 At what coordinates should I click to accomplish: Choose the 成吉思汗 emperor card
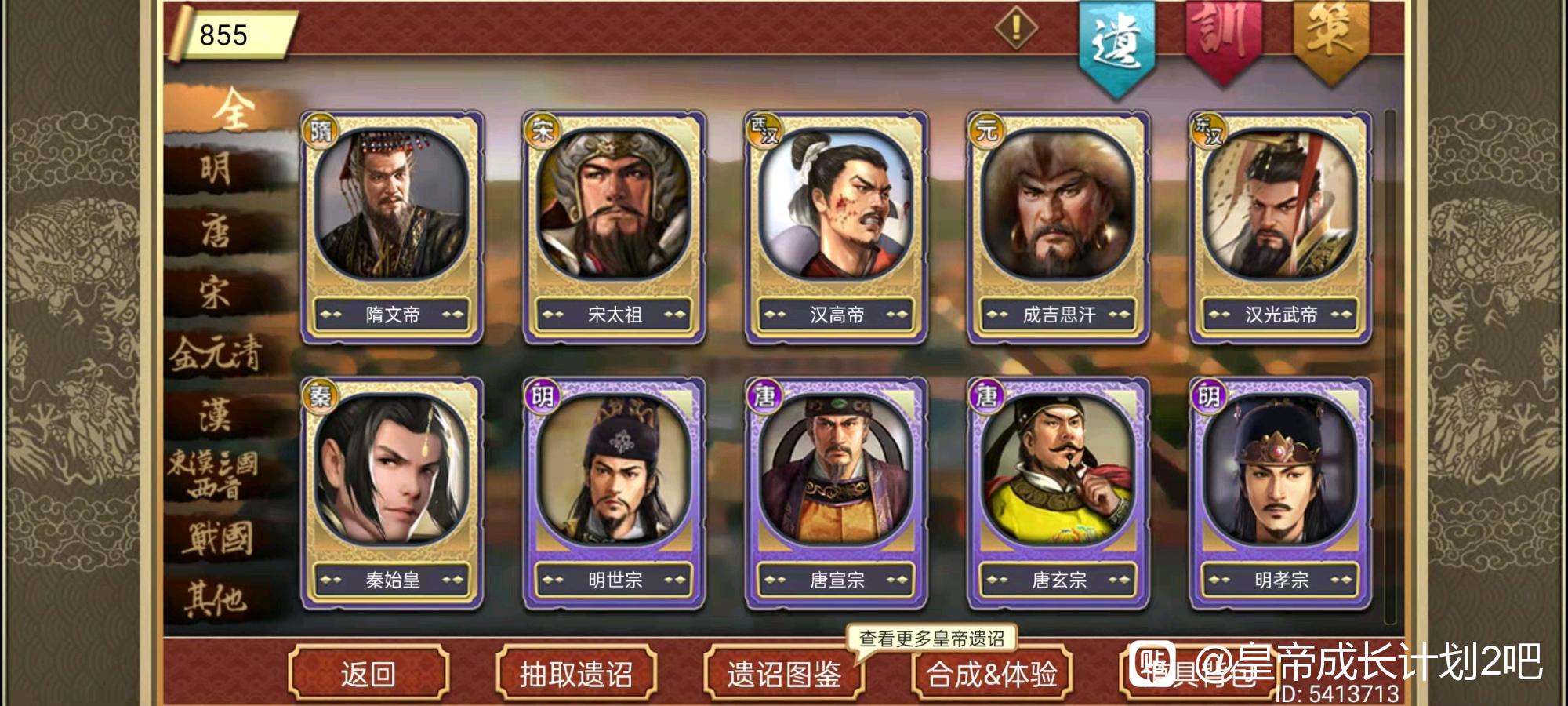point(1058,227)
